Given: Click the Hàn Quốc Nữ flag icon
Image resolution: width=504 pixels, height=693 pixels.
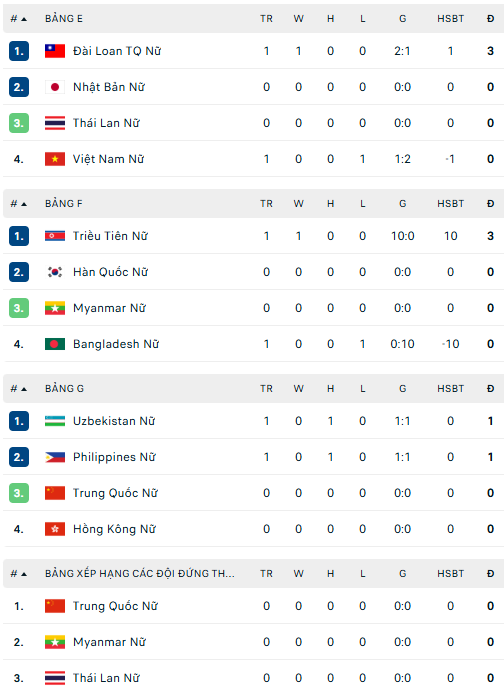Looking at the screenshot, I should [x=55, y=272].
